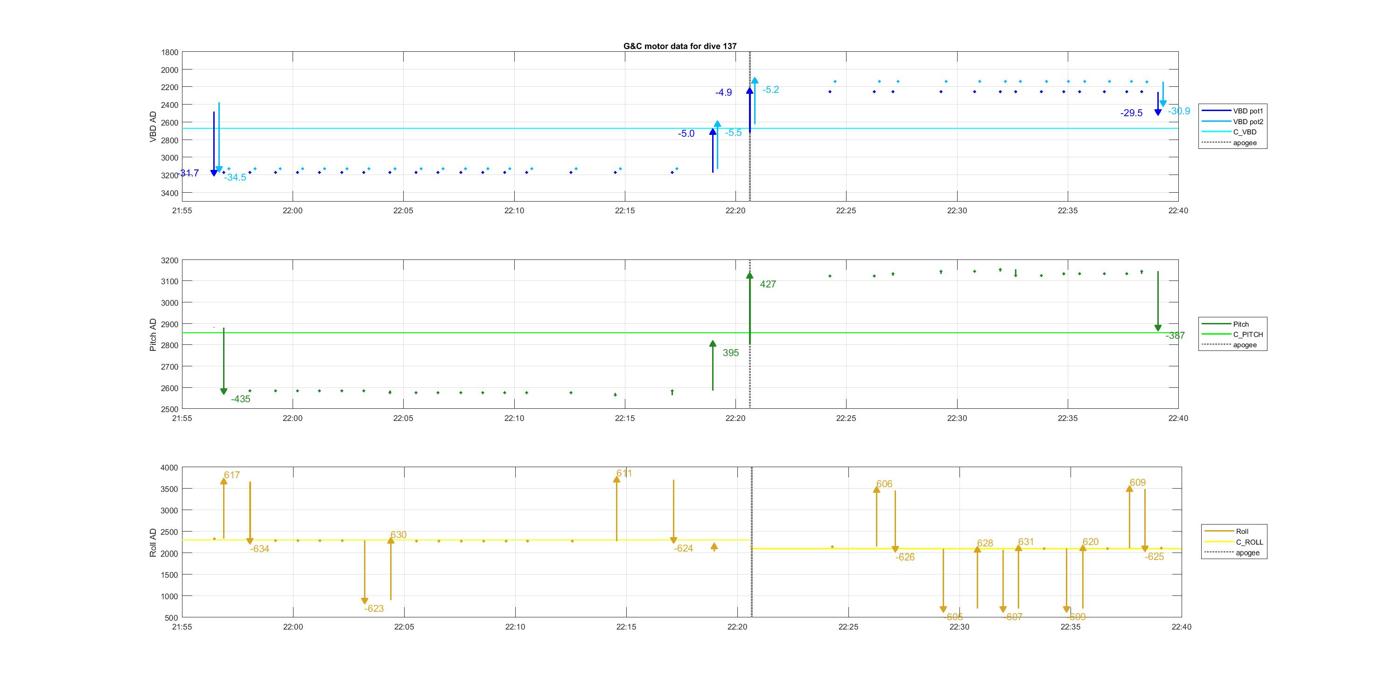Image resolution: width=1400 pixels, height=693 pixels.
Task: Click the "3400" tick on VBD axis
Action: tap(170, 193)
